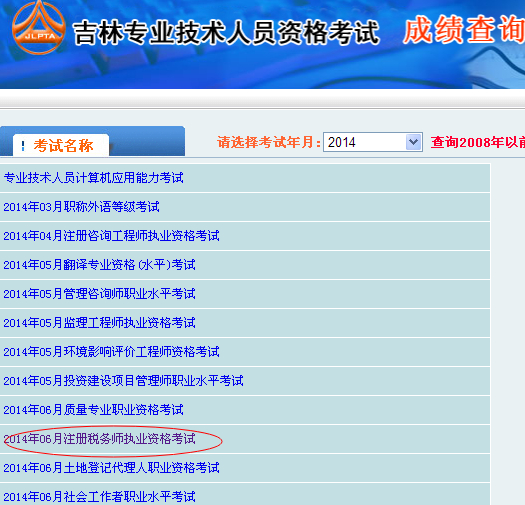Open 2014年05月监理工程师执业资格考试 link

(x=99, y=322)
